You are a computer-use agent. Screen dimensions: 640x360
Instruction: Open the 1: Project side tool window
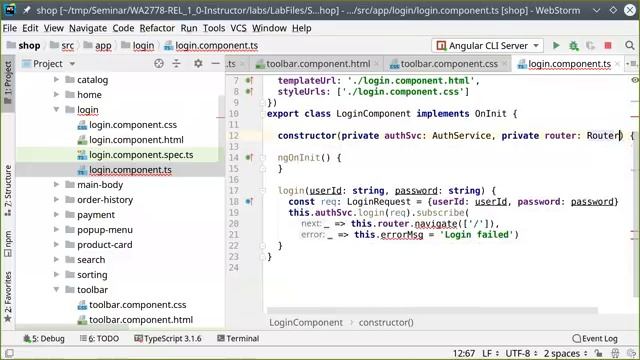8,83
